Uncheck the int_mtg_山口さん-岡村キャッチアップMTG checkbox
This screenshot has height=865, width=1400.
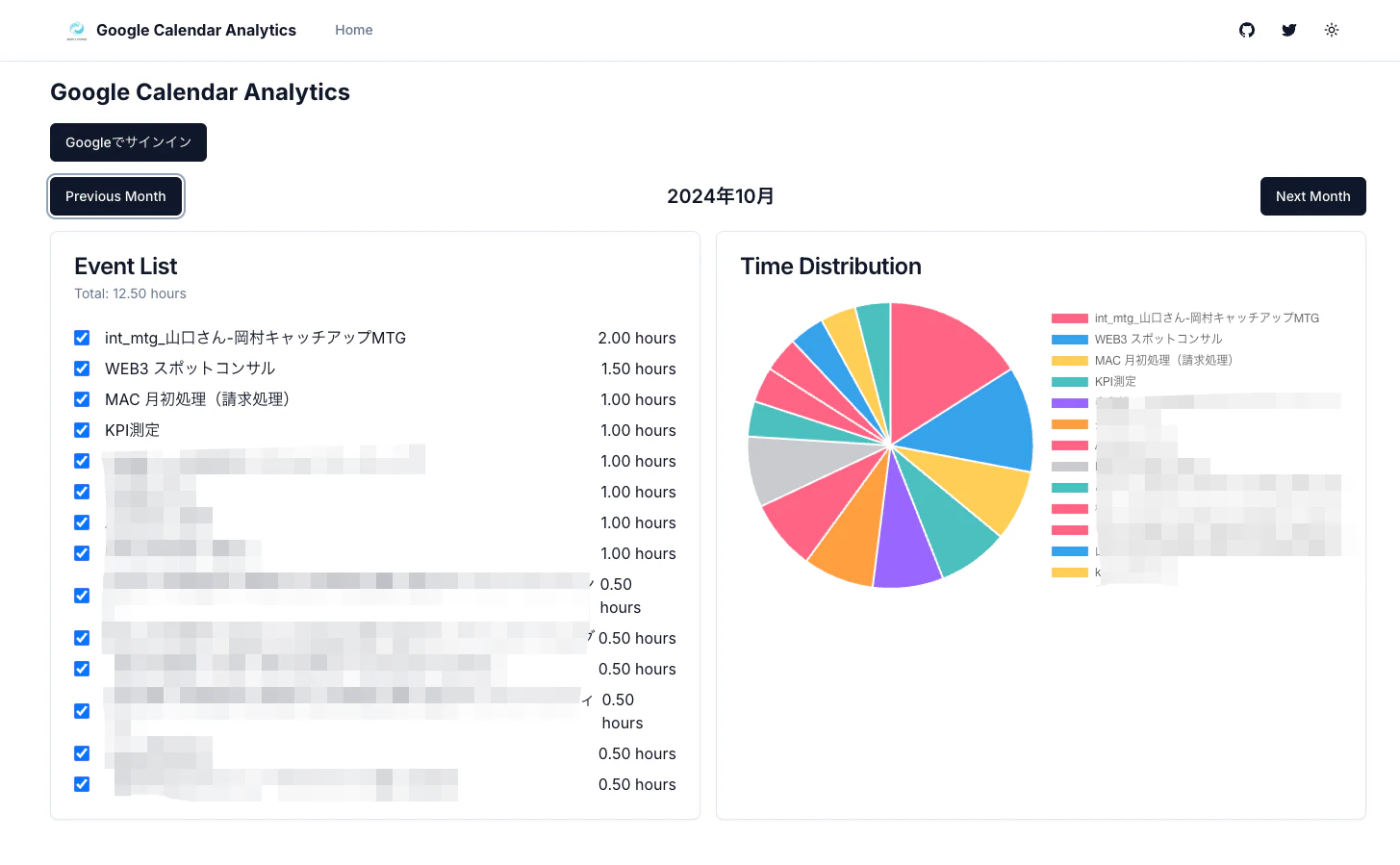click(82, 338)
